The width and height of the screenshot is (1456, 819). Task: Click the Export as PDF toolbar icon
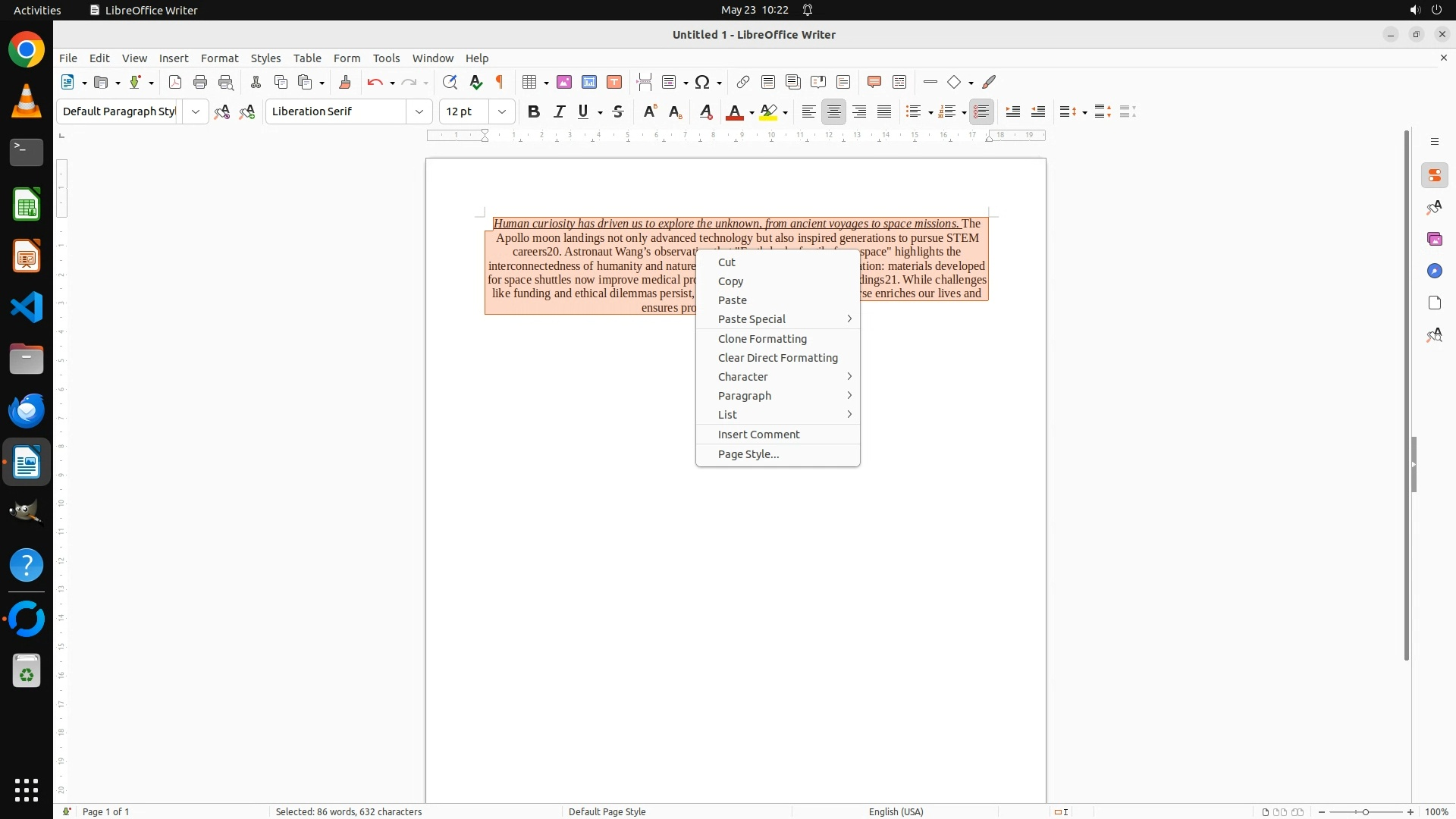175,82
